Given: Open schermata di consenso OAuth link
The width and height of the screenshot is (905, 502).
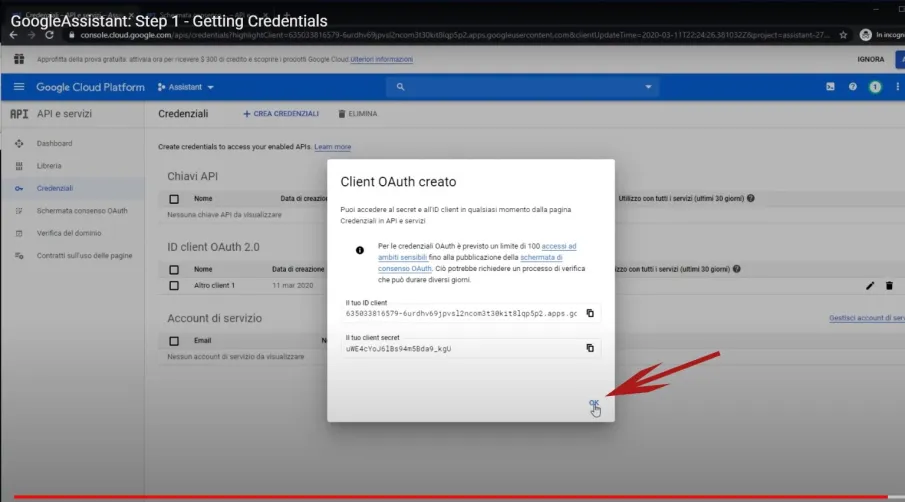Looking at the screenshot, I should point(470,263).
